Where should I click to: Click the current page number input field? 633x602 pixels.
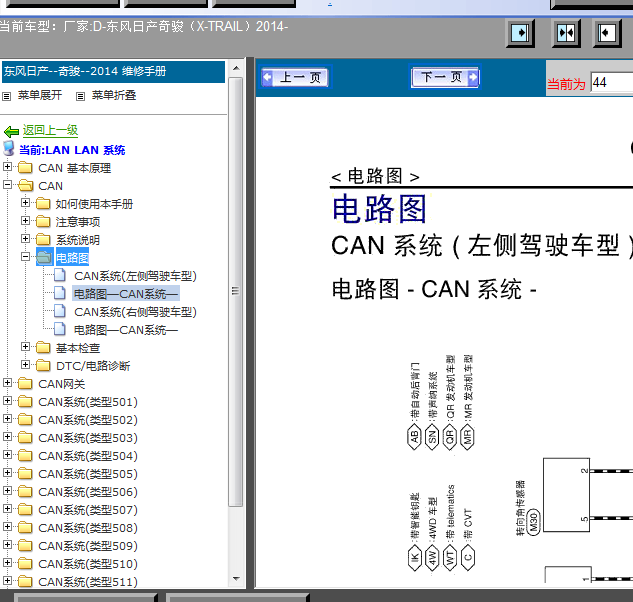click(x=610, y=83)
